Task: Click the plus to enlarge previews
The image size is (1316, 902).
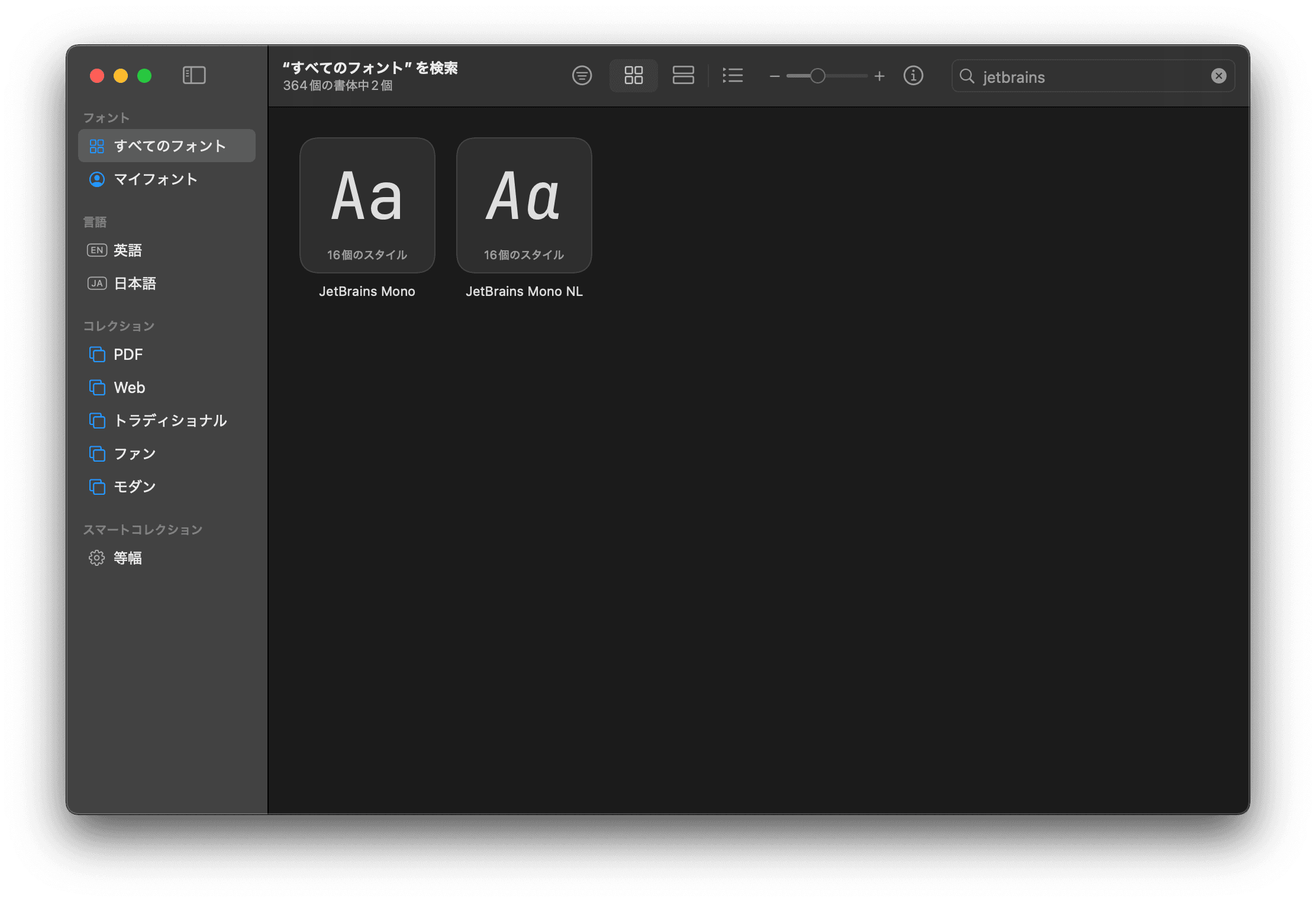Action: (880, 76)
